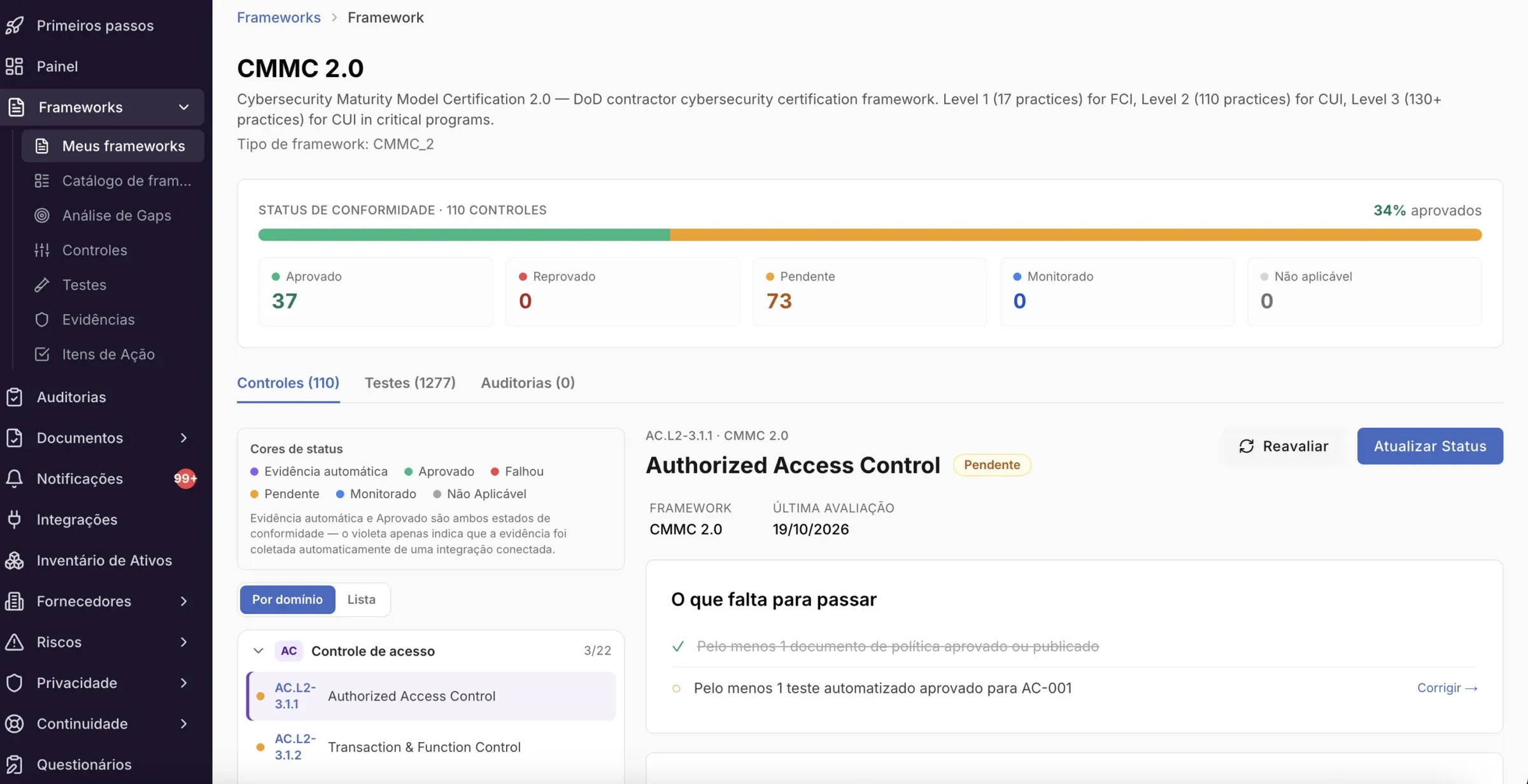Select control AC.L2-3.1.2 Transaction & Function Control
The image size is (1528, 784).
[431, 747]
